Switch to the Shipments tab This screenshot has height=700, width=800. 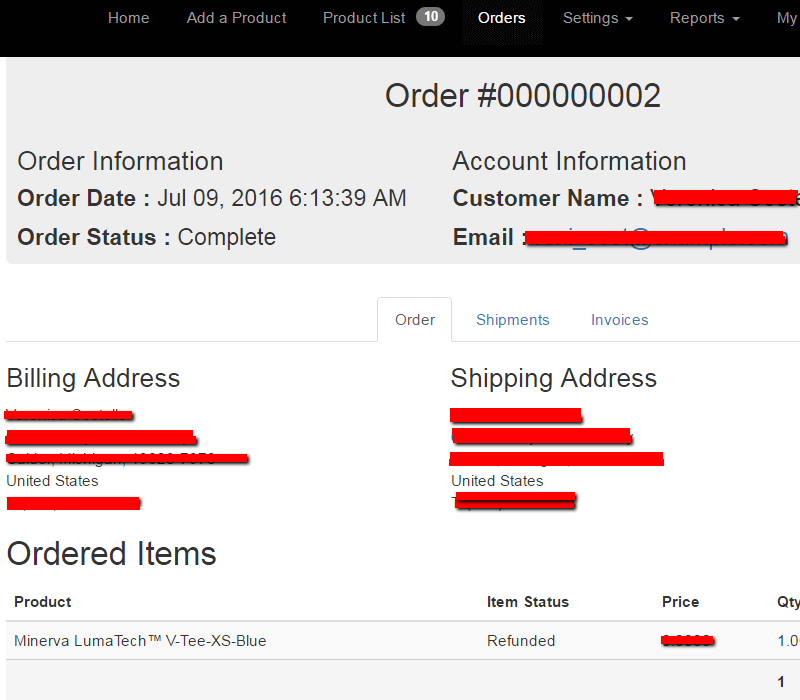(x=513, y=320)
